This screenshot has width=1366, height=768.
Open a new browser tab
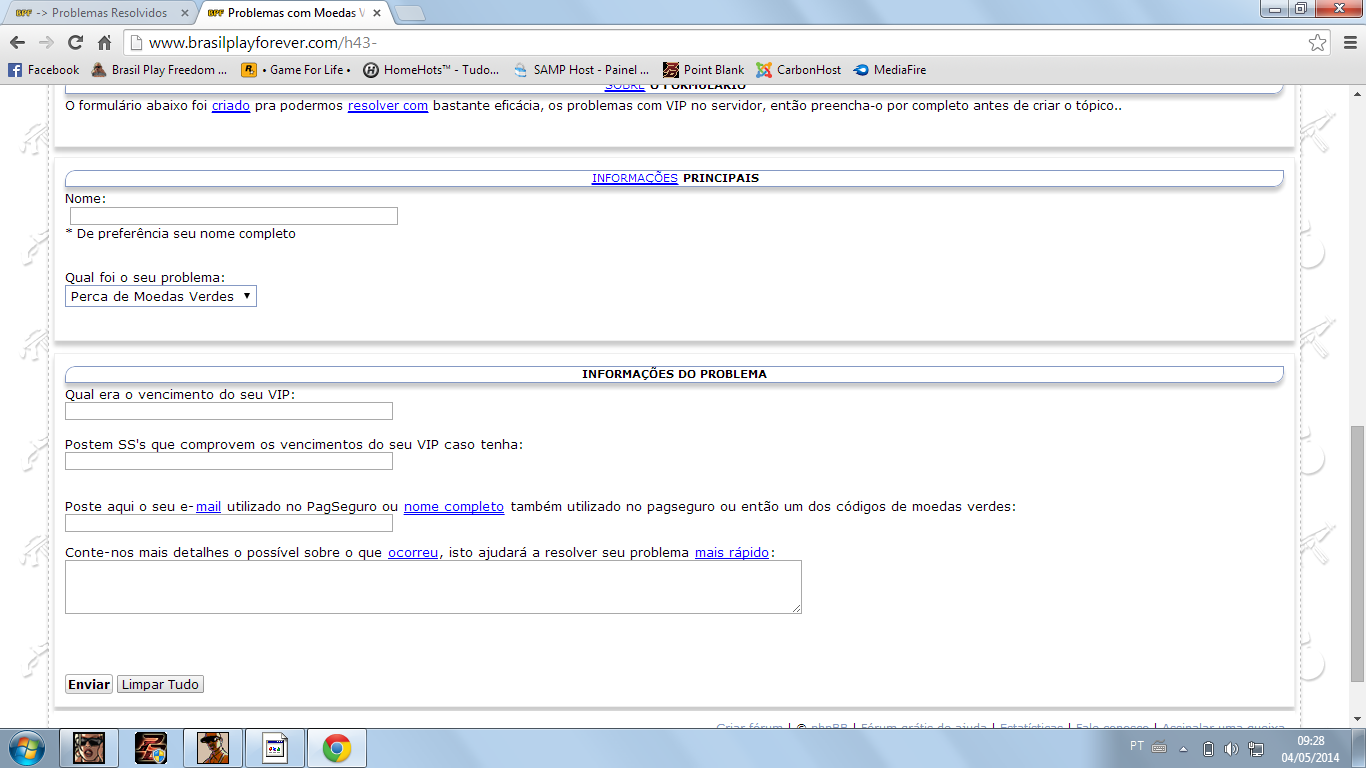click(x=409, y=13)
